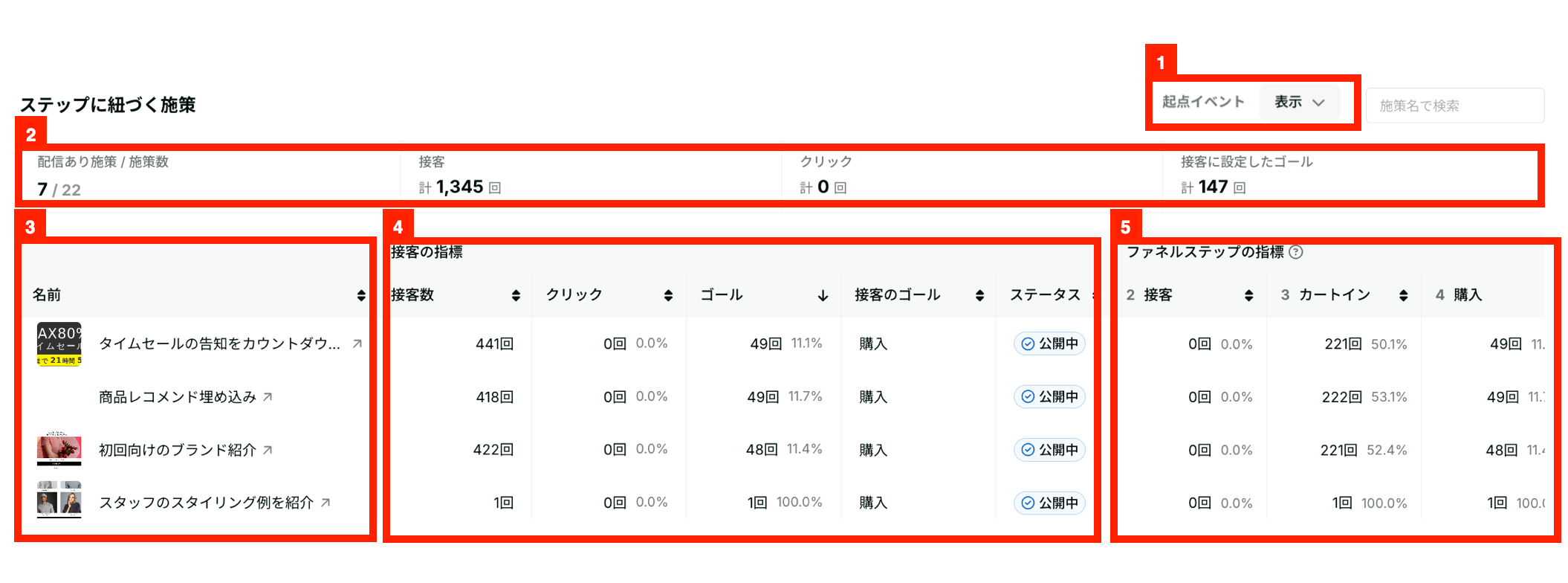Open タイムセールの告知をカウントダウ… campaign link
1568x583 pixels.
(219, 344)
